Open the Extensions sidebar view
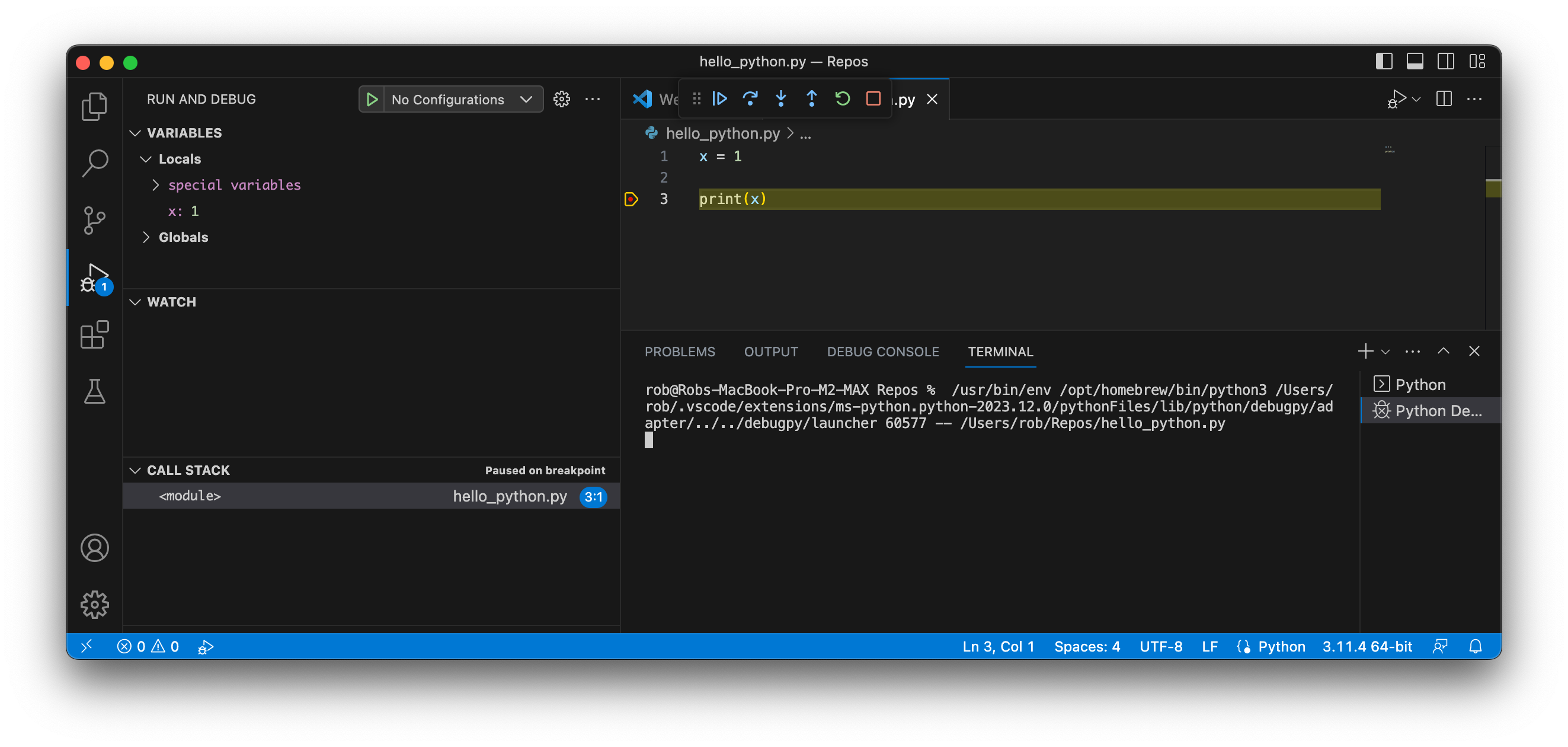The image size is (1568, 747). coord(94,335)
